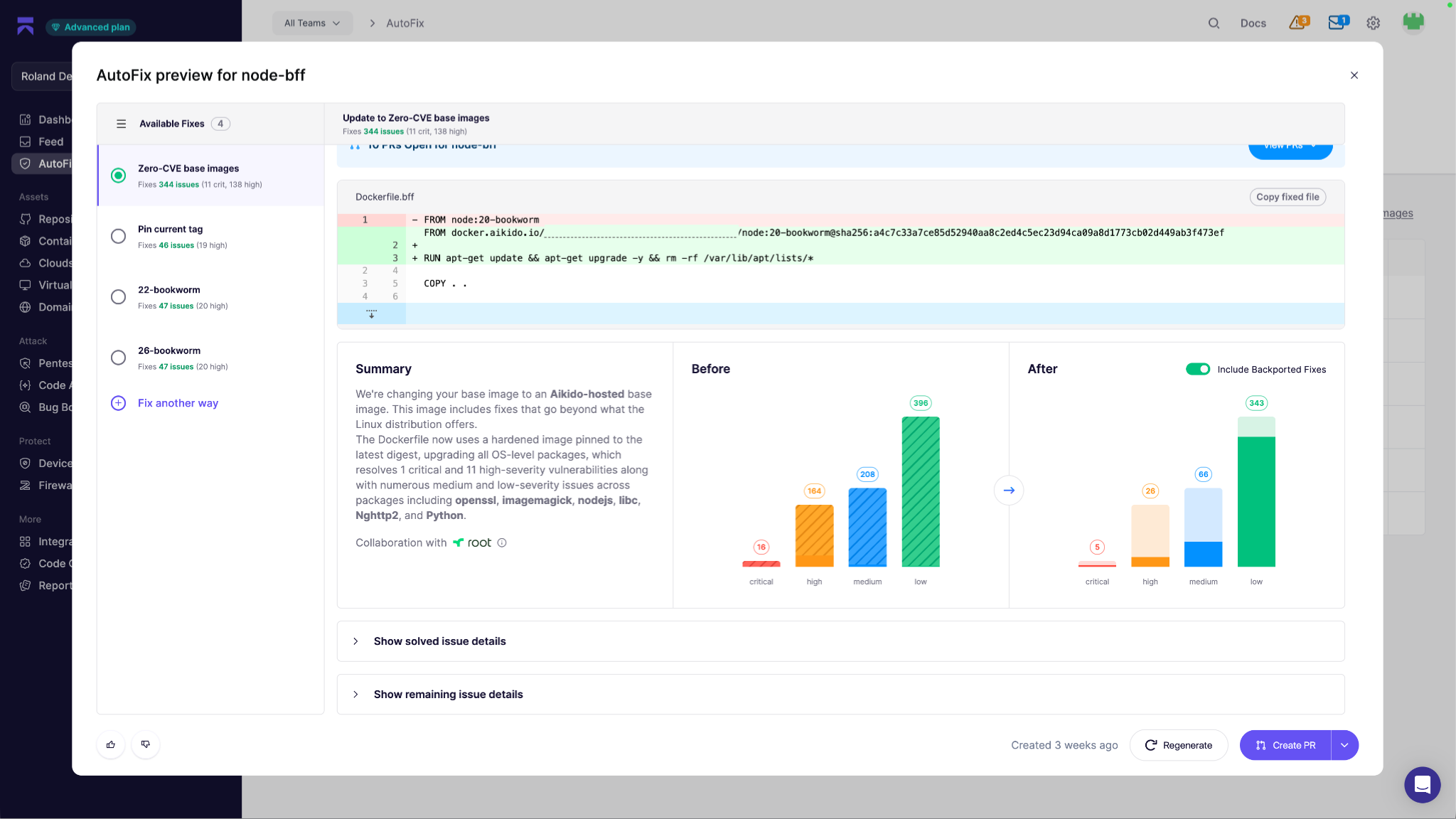The height and width of the screenshot is (819, 1456).
Task: Click the Containers sidebar icon
Action: click(x=25, y=241)
